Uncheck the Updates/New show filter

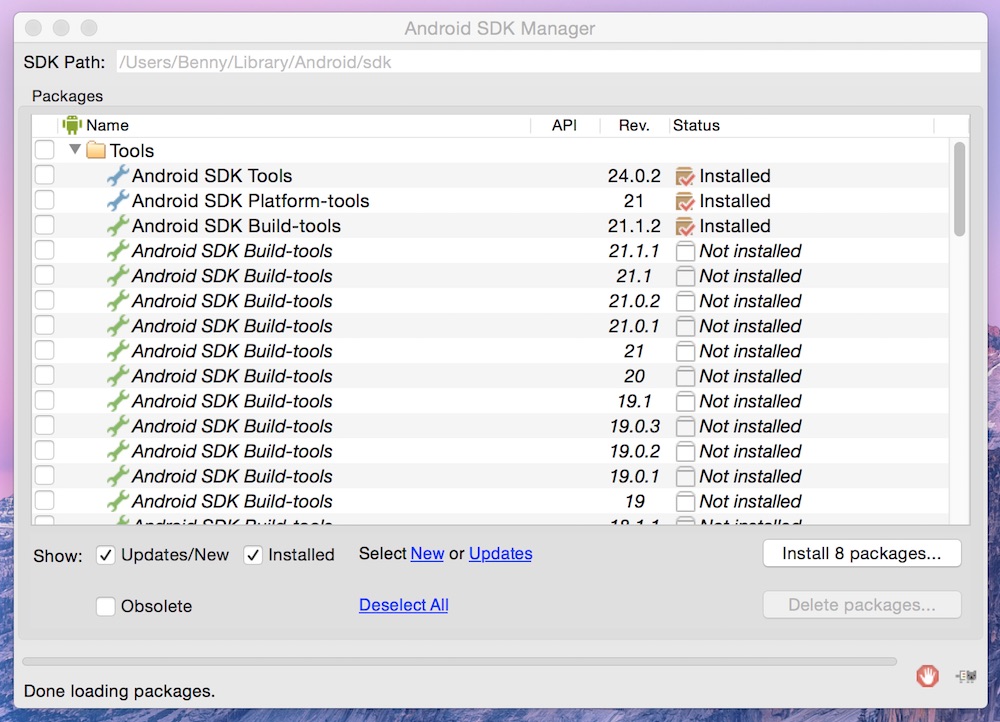(x=106, y=555)
